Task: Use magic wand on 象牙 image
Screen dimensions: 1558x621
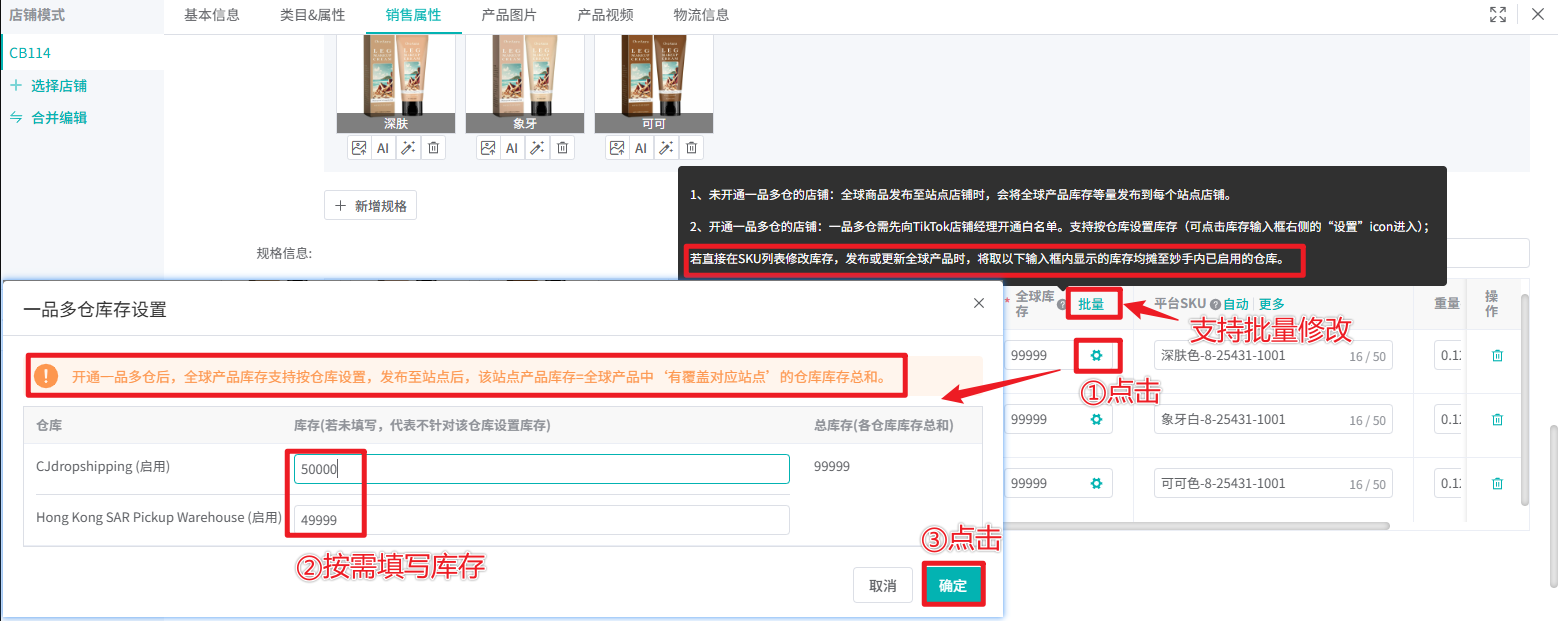Action: 537,148
